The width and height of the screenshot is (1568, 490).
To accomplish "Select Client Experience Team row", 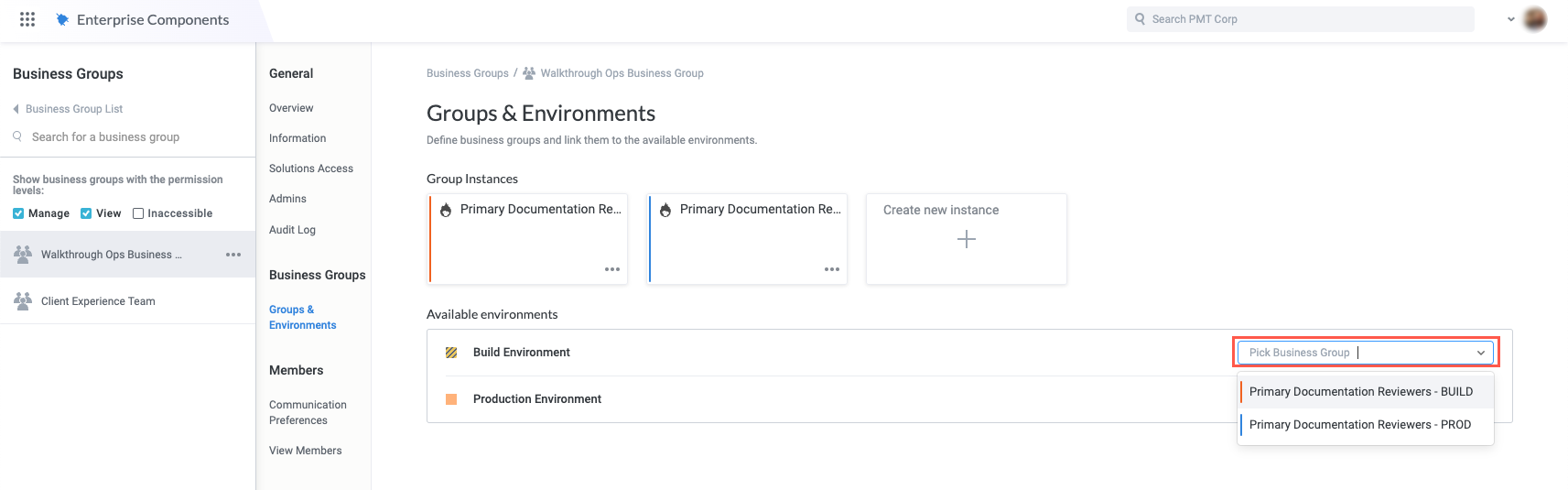I will tap(127, 300).
